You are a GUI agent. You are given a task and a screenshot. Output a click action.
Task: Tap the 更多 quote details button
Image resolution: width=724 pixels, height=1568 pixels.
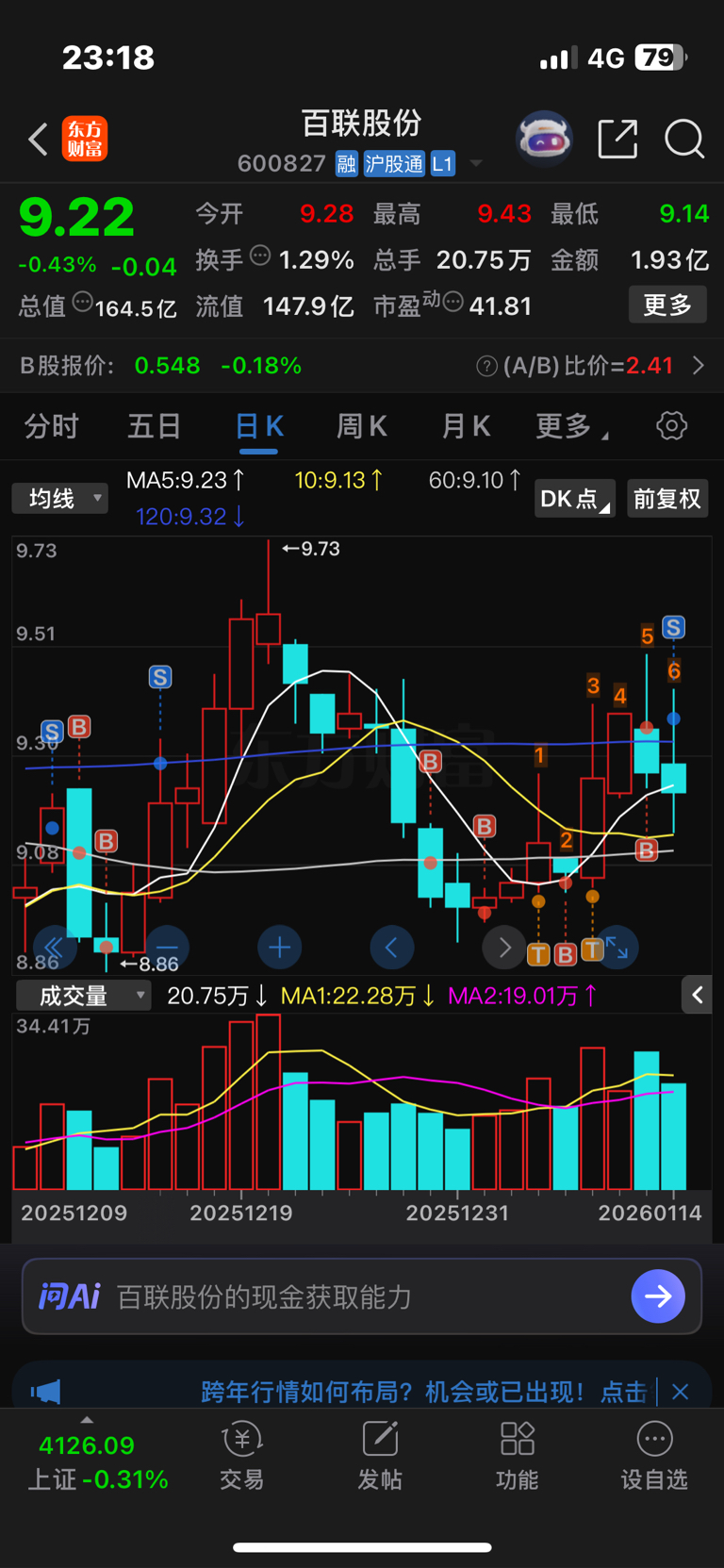(x=667, y=305)
